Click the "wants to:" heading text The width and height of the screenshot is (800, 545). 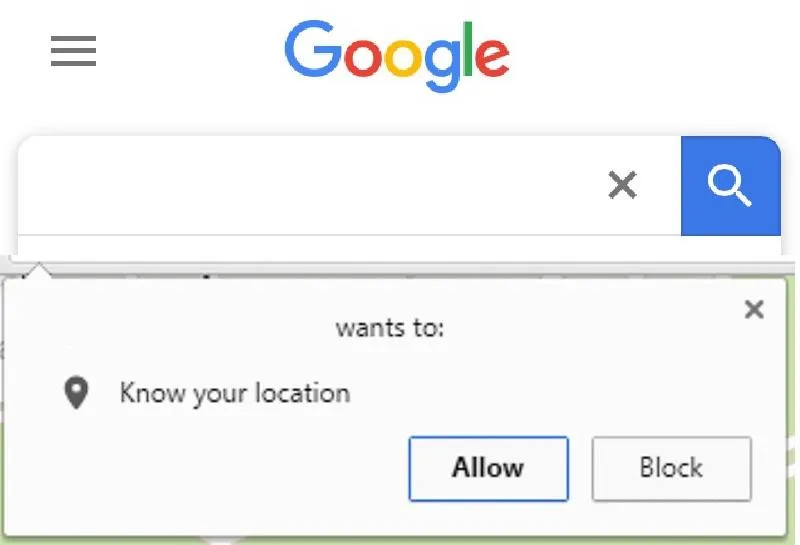coord(390,328)
